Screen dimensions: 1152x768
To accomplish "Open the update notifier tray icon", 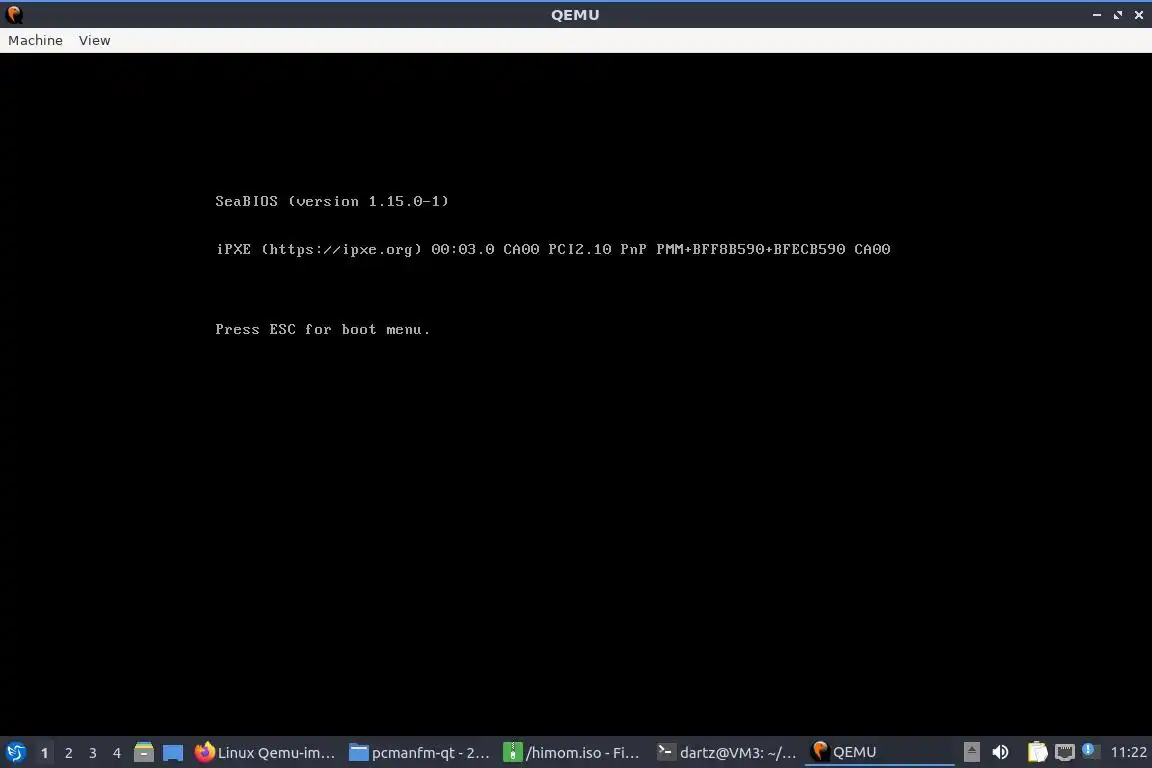I will tap(1090, 750).
